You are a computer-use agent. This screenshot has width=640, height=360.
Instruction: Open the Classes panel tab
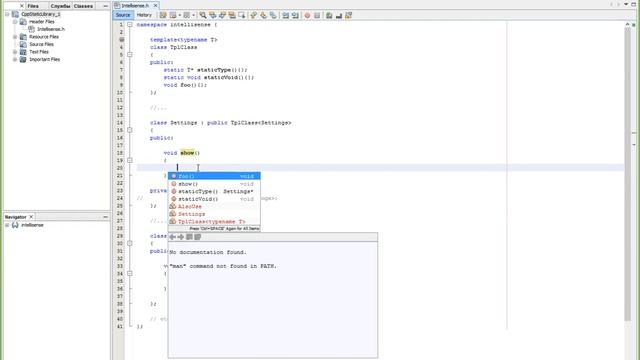[x=83, y=6]
